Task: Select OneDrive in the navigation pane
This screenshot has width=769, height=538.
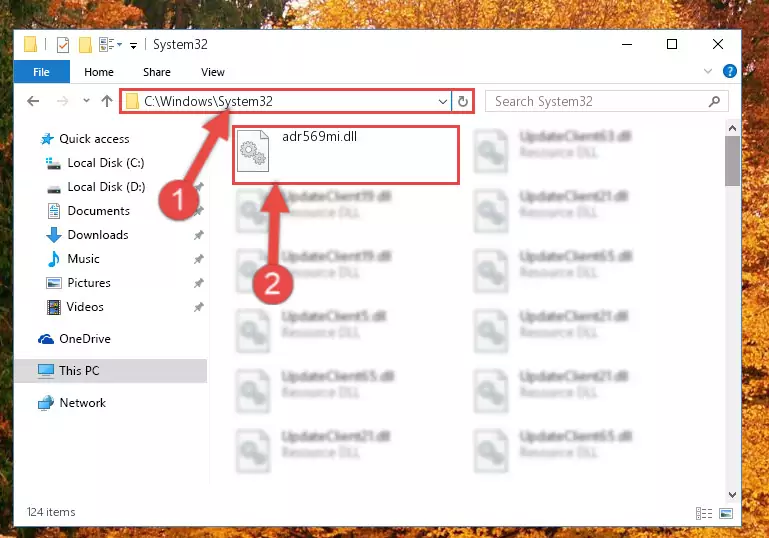Action: 85,339
